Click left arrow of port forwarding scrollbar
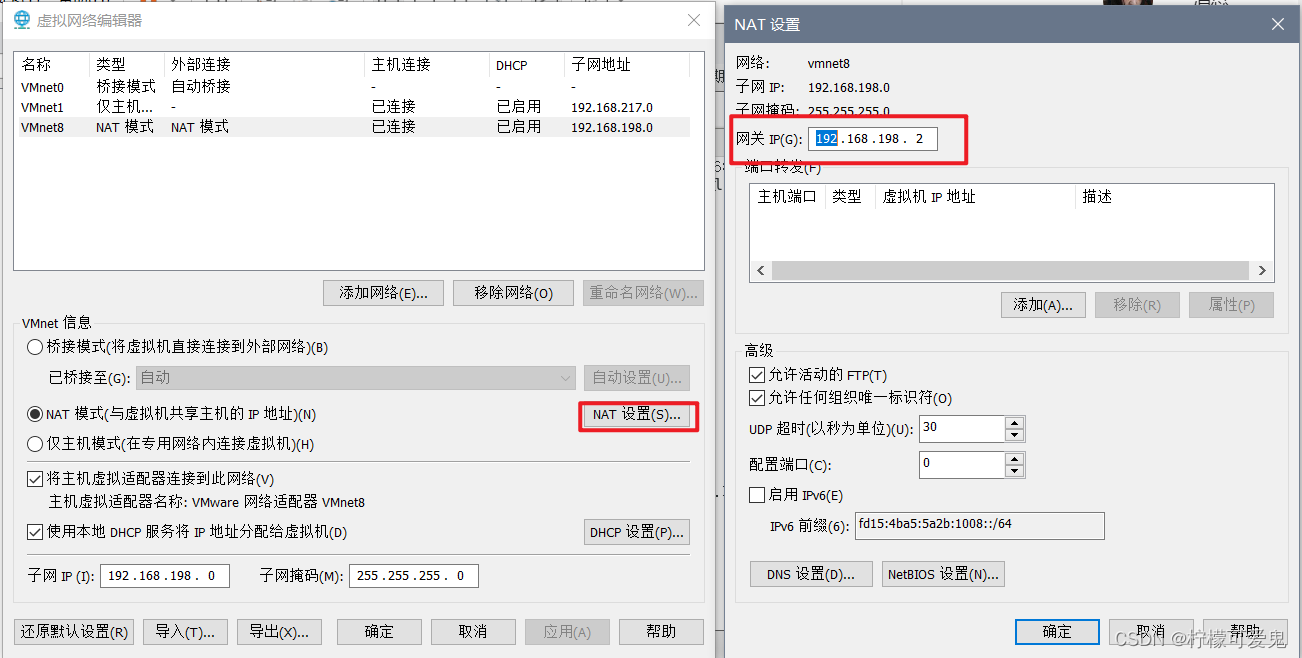The image size is (1302, 658). point(761,271)
